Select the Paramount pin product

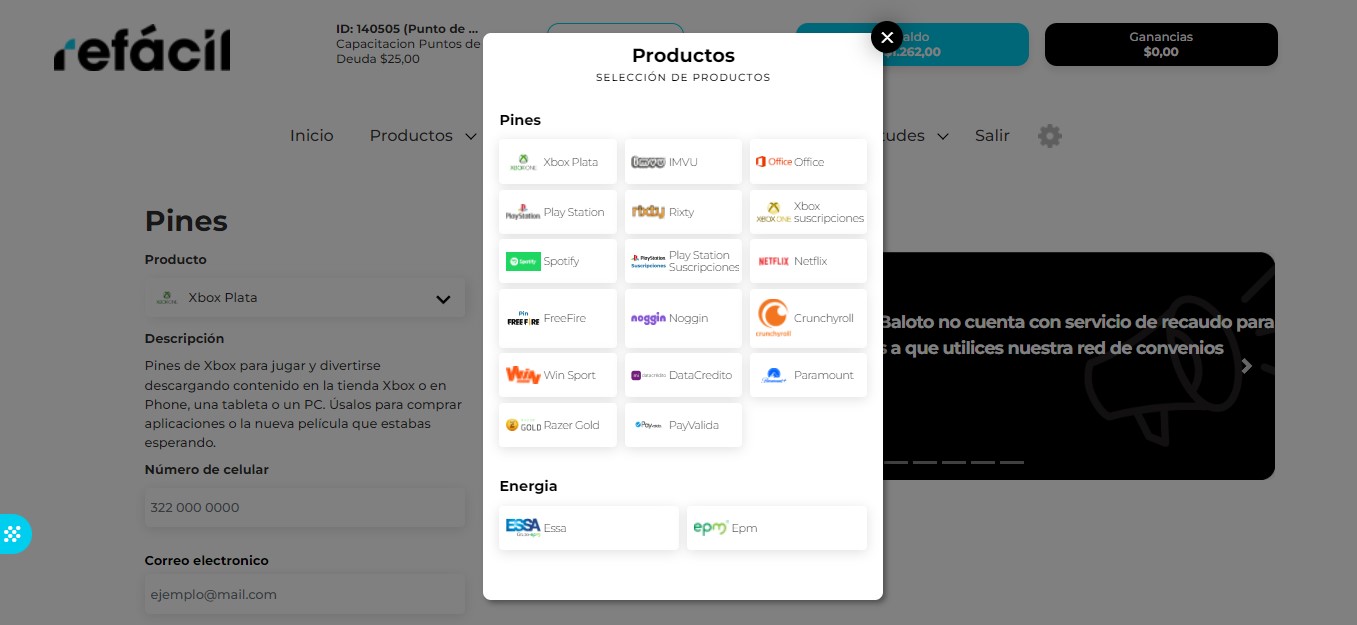pos(808,375)
